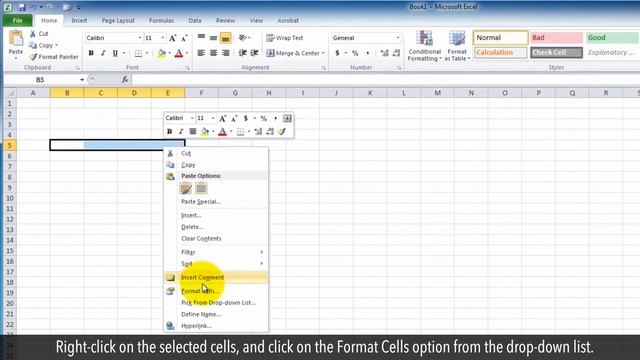Toggle Italic in the ribbon
Screen dimensions: 640x360
pyautogui.click(x=103, y=53)
